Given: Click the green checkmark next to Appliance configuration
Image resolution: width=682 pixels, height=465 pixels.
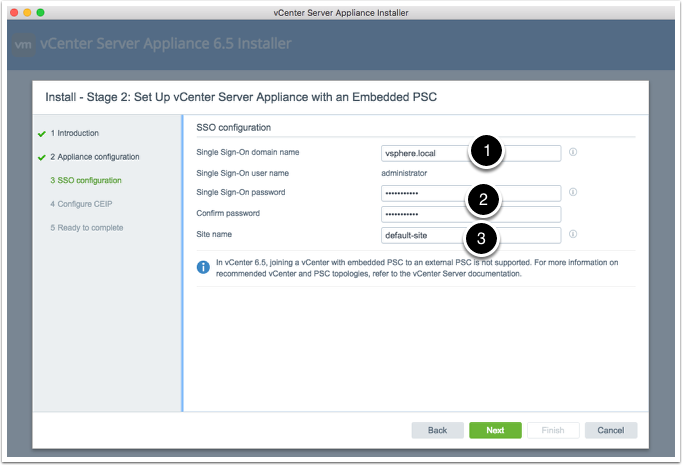Looking at the screenshot, I should [41, 158].
